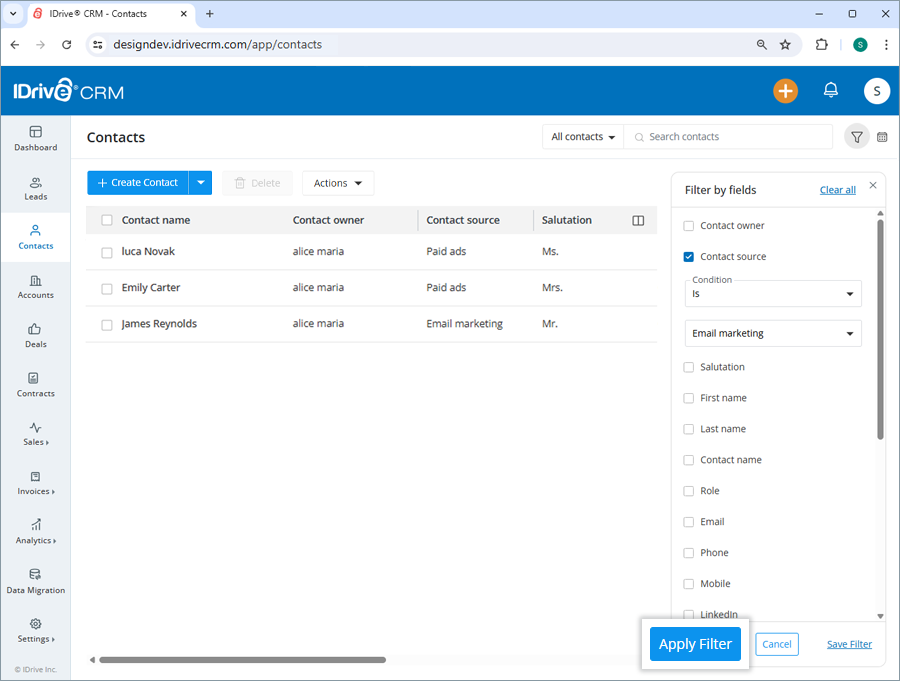Screen dimensions: 900x681
Task: Click the orange quick-create plus icon
Action: 785,90
